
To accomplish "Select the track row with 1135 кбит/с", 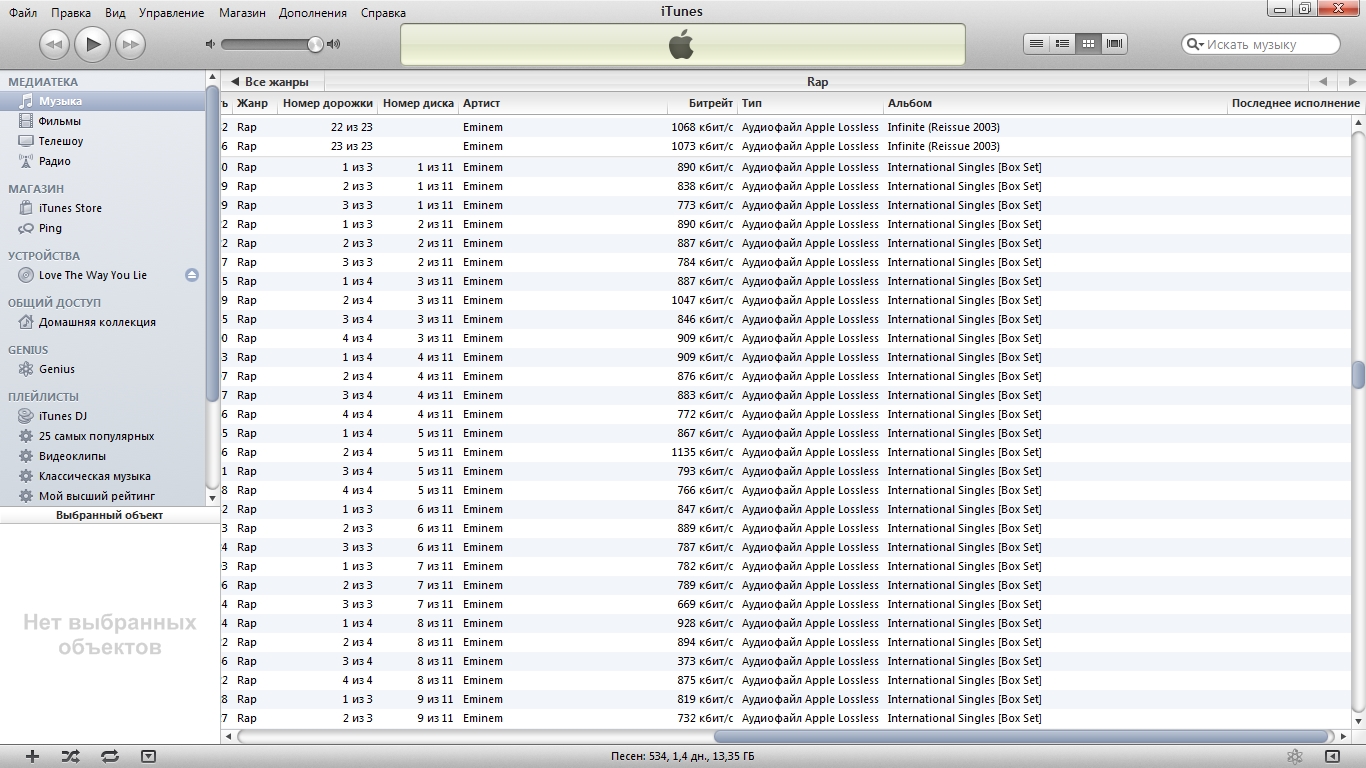I will click(x=784, y=452).
